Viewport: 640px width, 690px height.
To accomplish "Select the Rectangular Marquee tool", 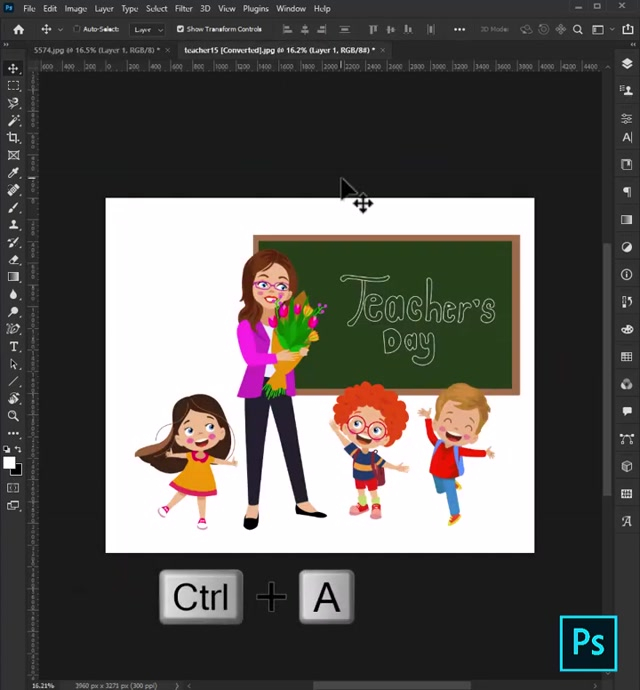I will coord(14,86).
